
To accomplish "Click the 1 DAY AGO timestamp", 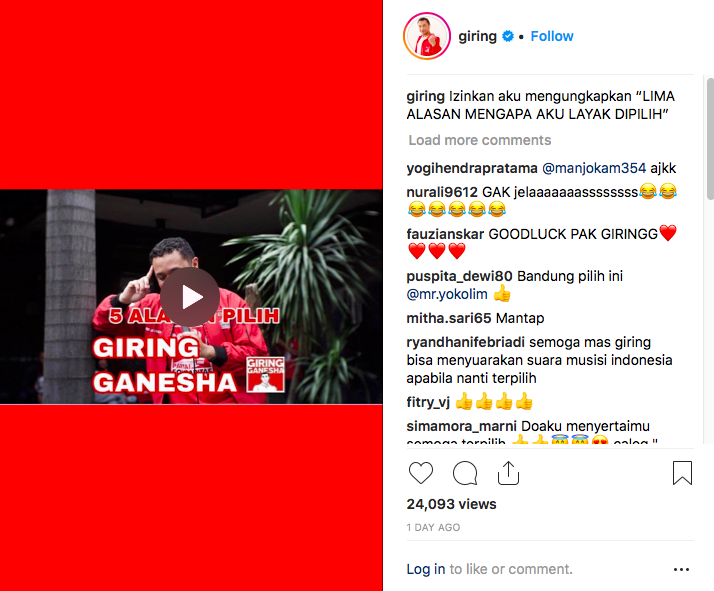I will [x=433, y=527].
